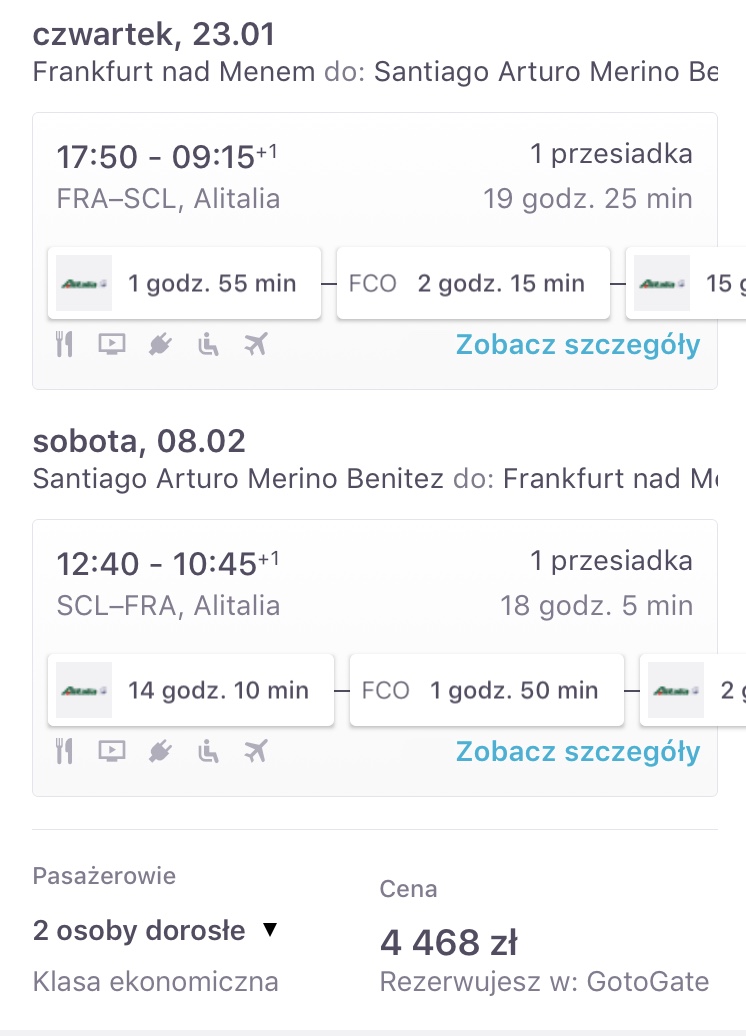The image size is (746, 1036).
Task: Tap the meal icon on return flight
Action: pos(64,751)
